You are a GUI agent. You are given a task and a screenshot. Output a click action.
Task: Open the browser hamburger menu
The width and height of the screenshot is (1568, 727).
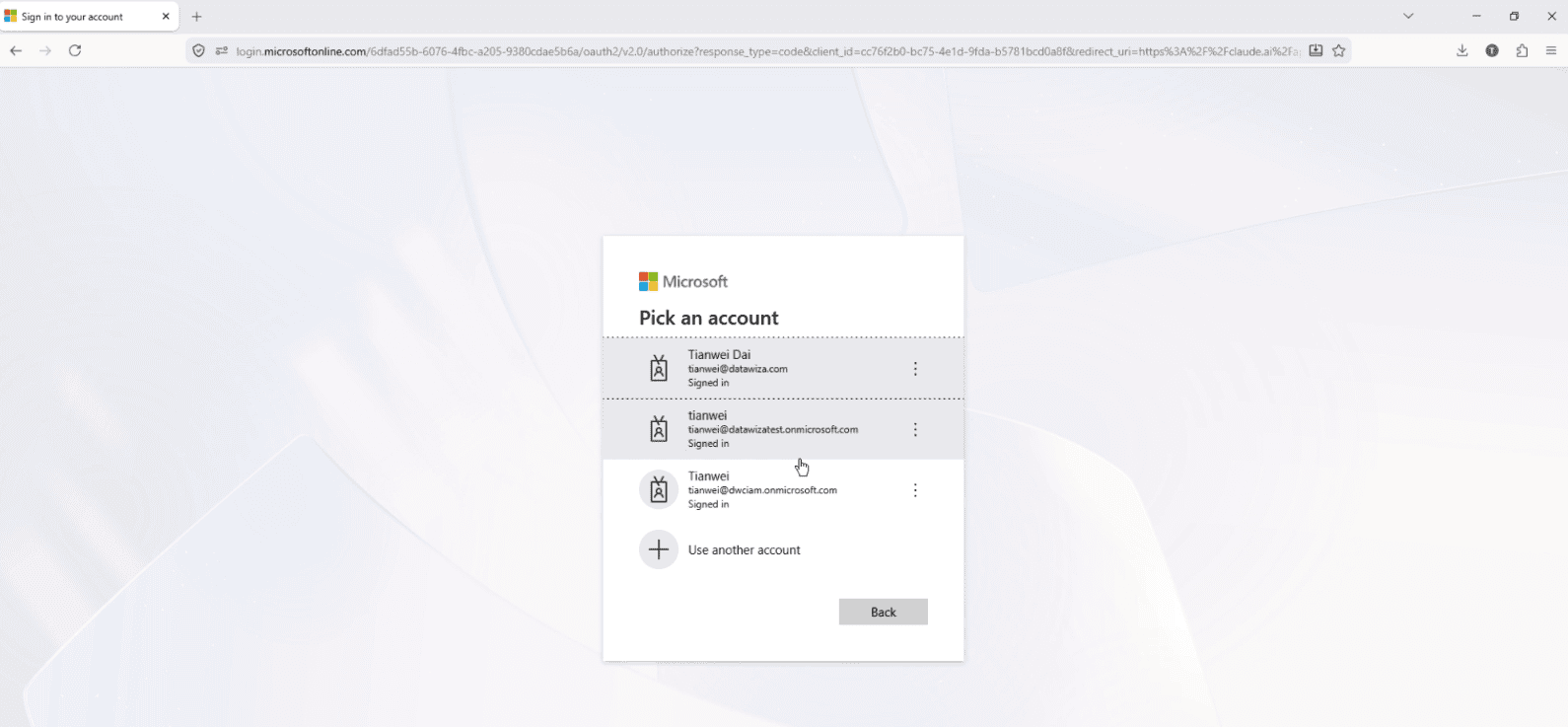click(x=1551, y=51)
